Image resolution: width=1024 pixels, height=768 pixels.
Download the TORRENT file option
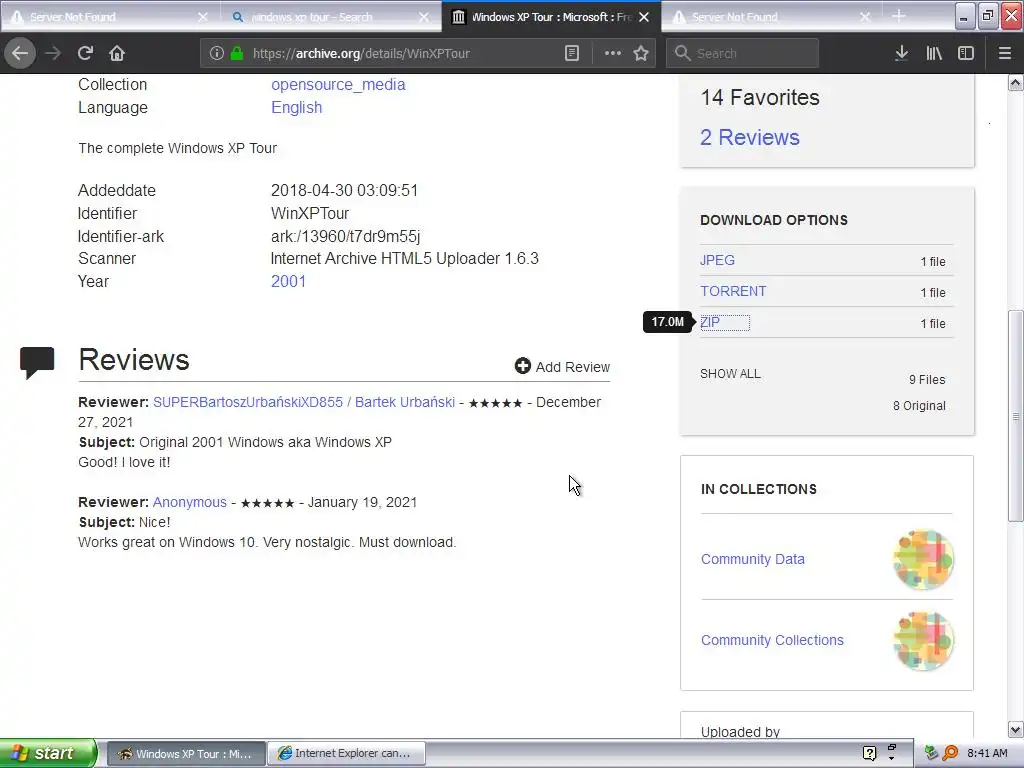pyautogui.click(x=733, y=291)
